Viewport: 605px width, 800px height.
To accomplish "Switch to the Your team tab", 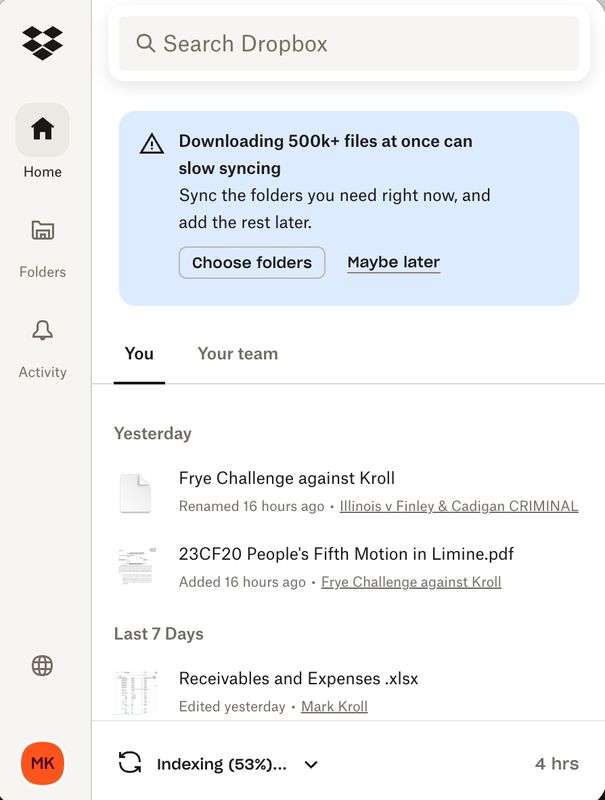I will [x=238, y=353].
